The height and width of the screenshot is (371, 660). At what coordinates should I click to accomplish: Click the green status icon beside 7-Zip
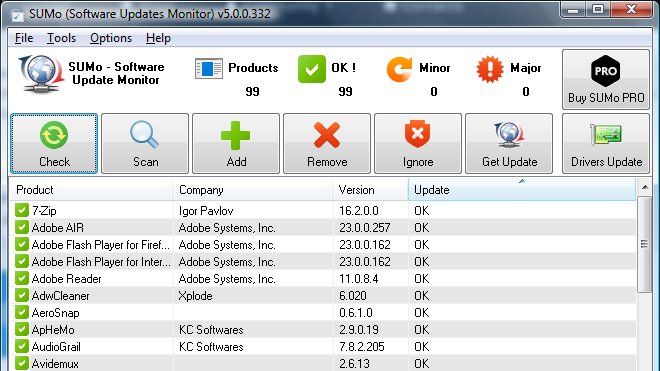pyautogui.click(x=21, y=210)
